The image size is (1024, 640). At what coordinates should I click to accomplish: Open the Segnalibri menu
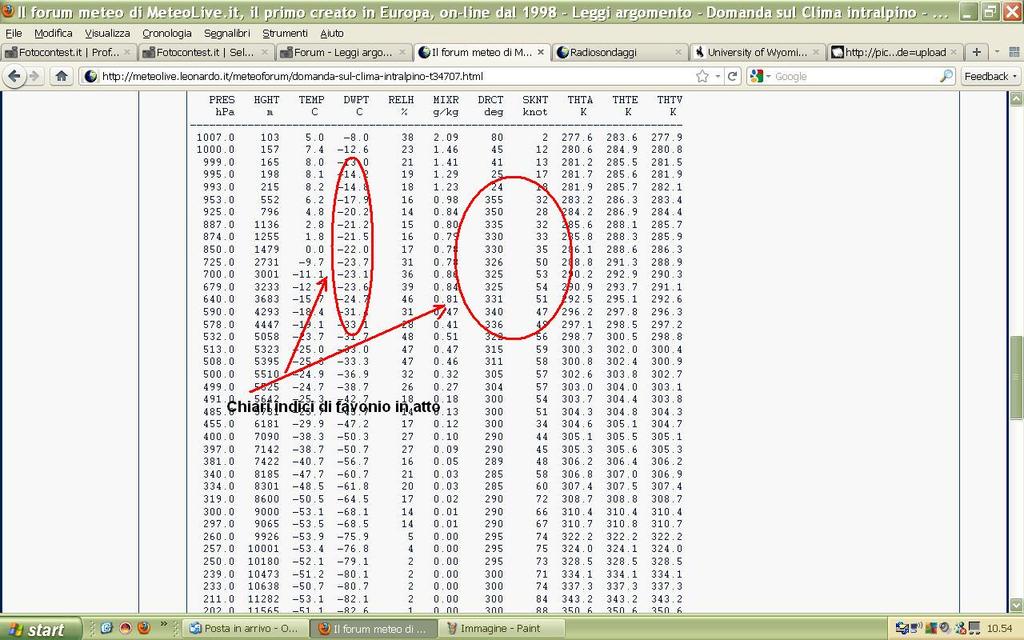pos(227,33)
